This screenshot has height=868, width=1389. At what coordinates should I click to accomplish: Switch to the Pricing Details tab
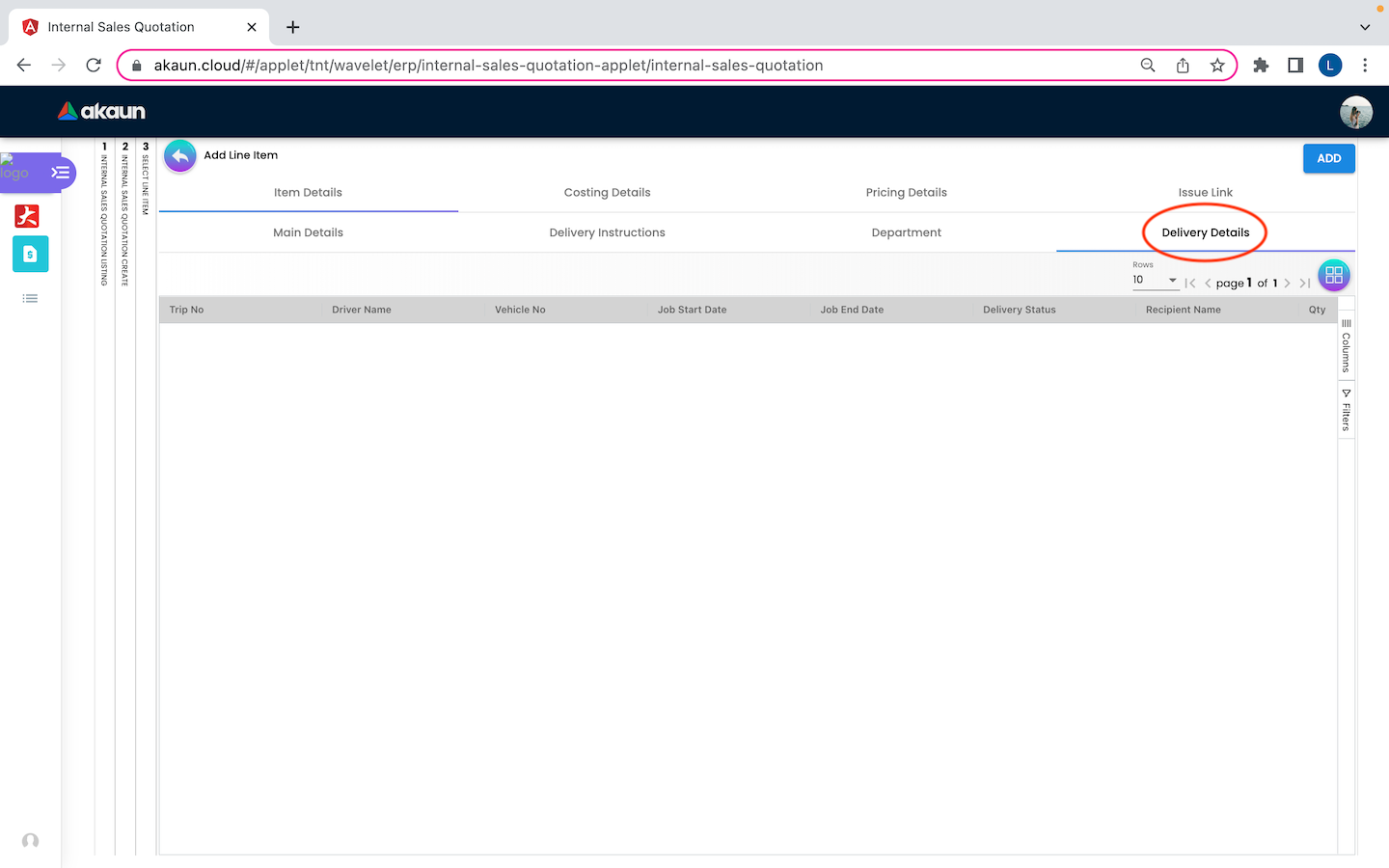coord(907,193)
